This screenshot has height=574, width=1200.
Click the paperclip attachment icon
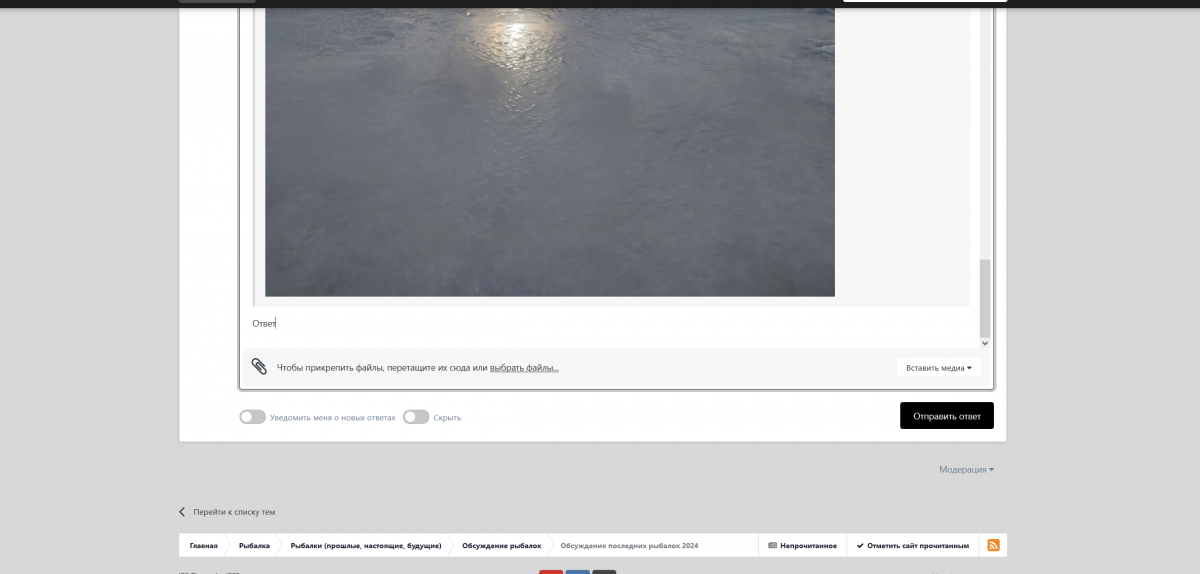click(x=259, y=367)
